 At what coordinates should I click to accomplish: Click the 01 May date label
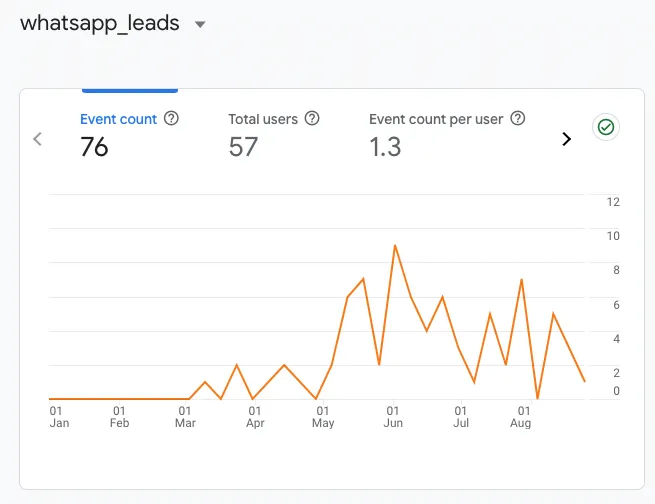323,416
